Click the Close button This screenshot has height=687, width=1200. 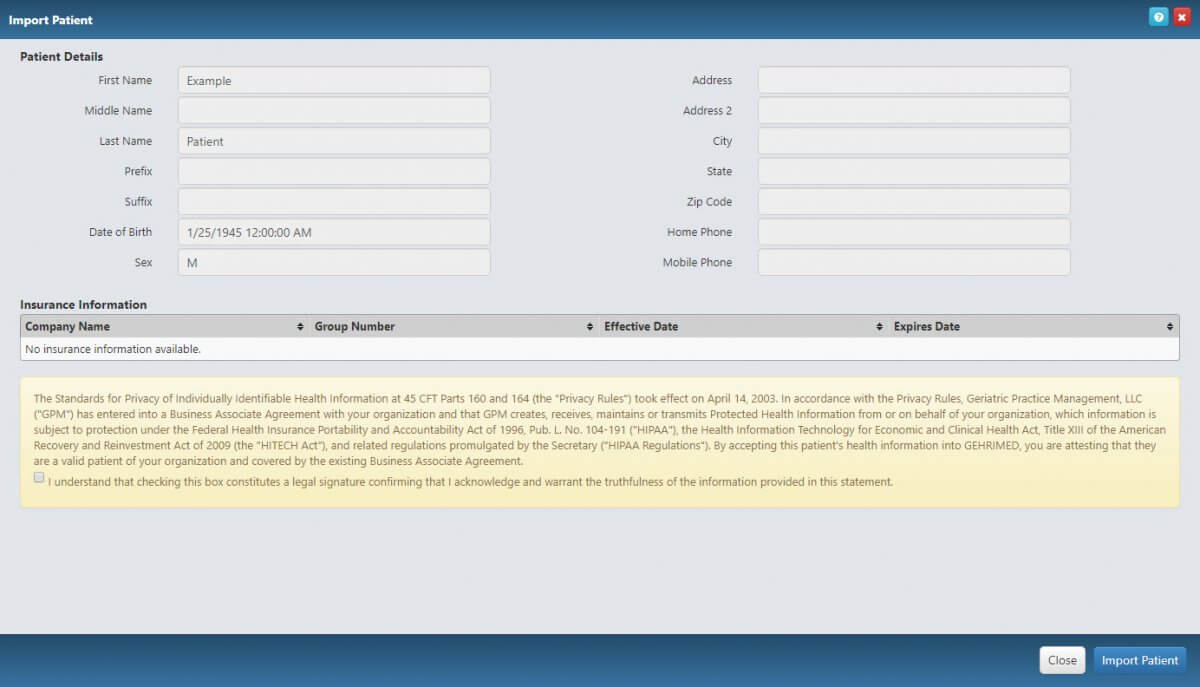(1062, 660)
